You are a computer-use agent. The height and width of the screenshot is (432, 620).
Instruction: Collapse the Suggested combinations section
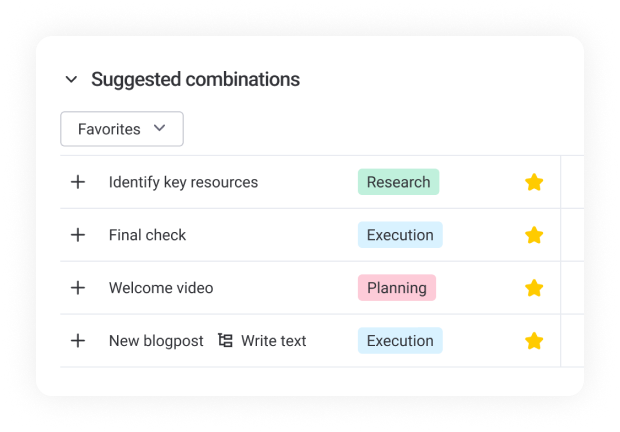(71, 80)
